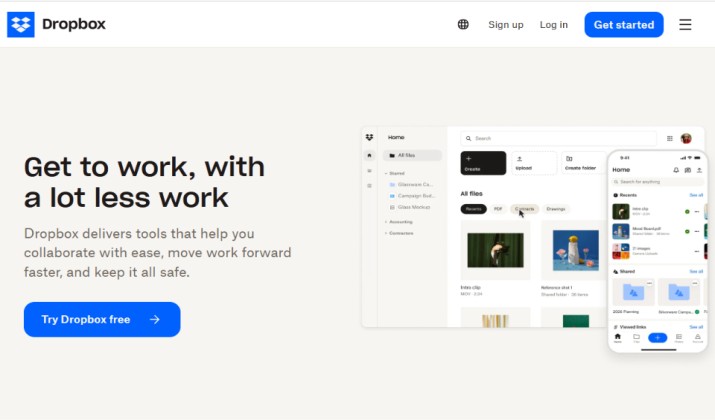715x420 pixels.
Task: Click See all beside Shared on phone
Action: click(696, 271)
